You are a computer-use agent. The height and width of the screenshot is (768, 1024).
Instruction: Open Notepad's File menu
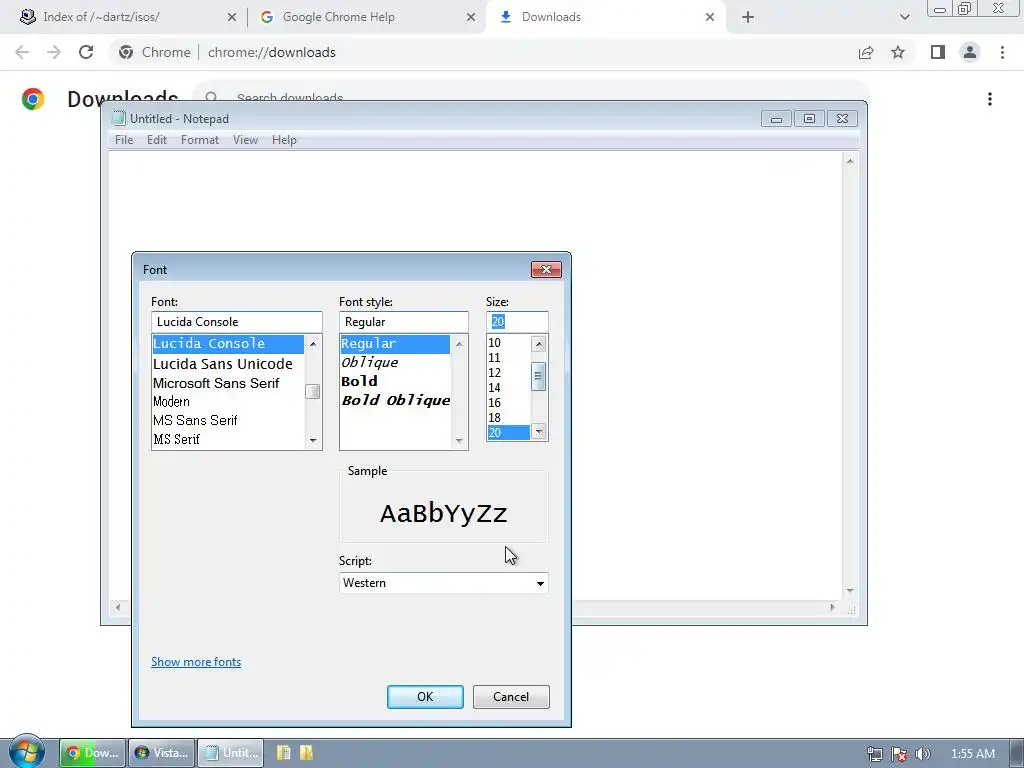click(x=123, y=140)
